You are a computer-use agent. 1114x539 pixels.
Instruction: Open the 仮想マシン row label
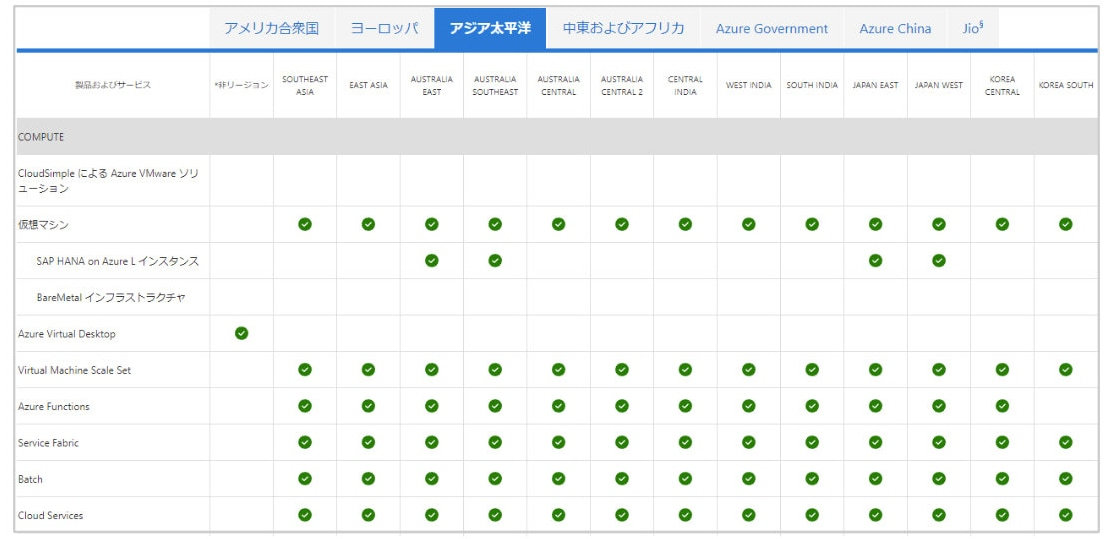43,224
